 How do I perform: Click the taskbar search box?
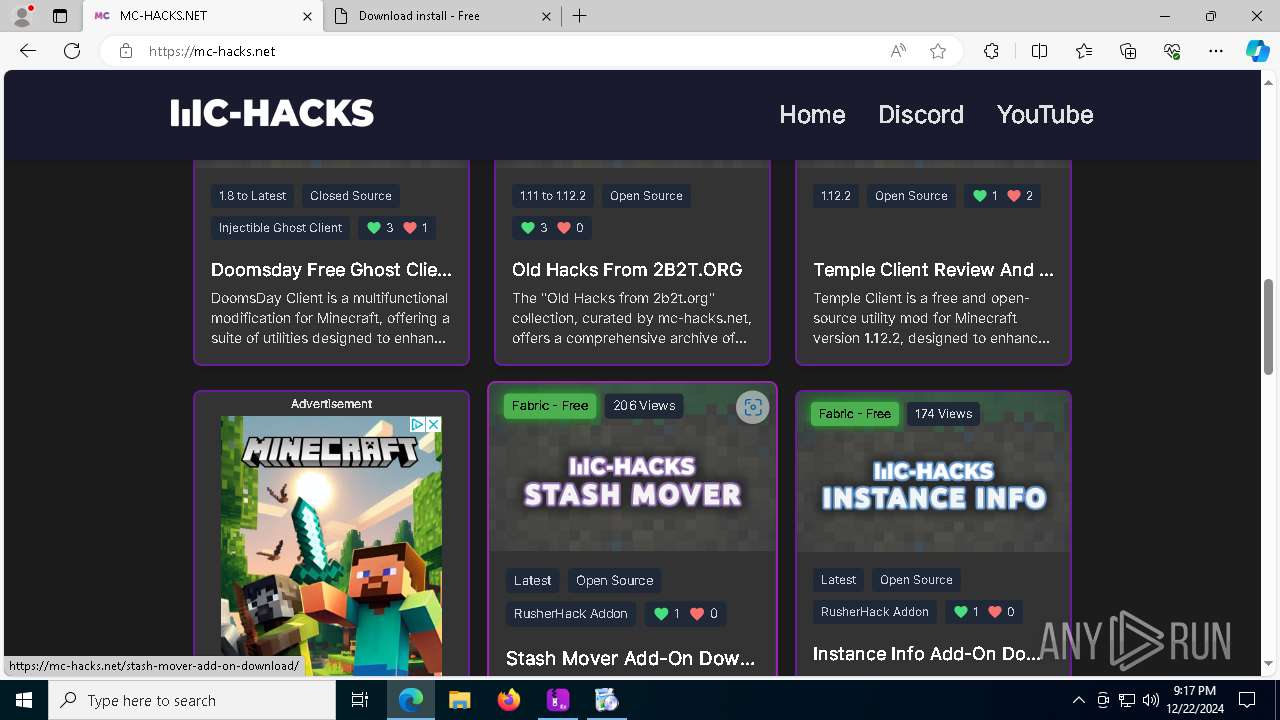[192, 700]
